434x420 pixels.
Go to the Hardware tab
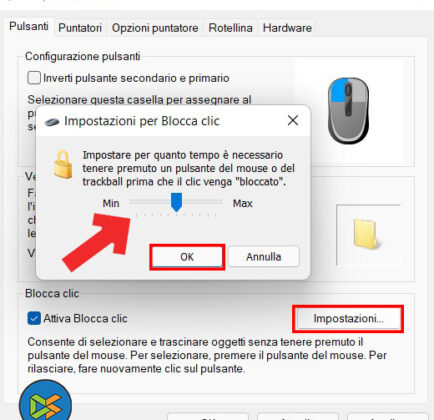tap(287, 28)
